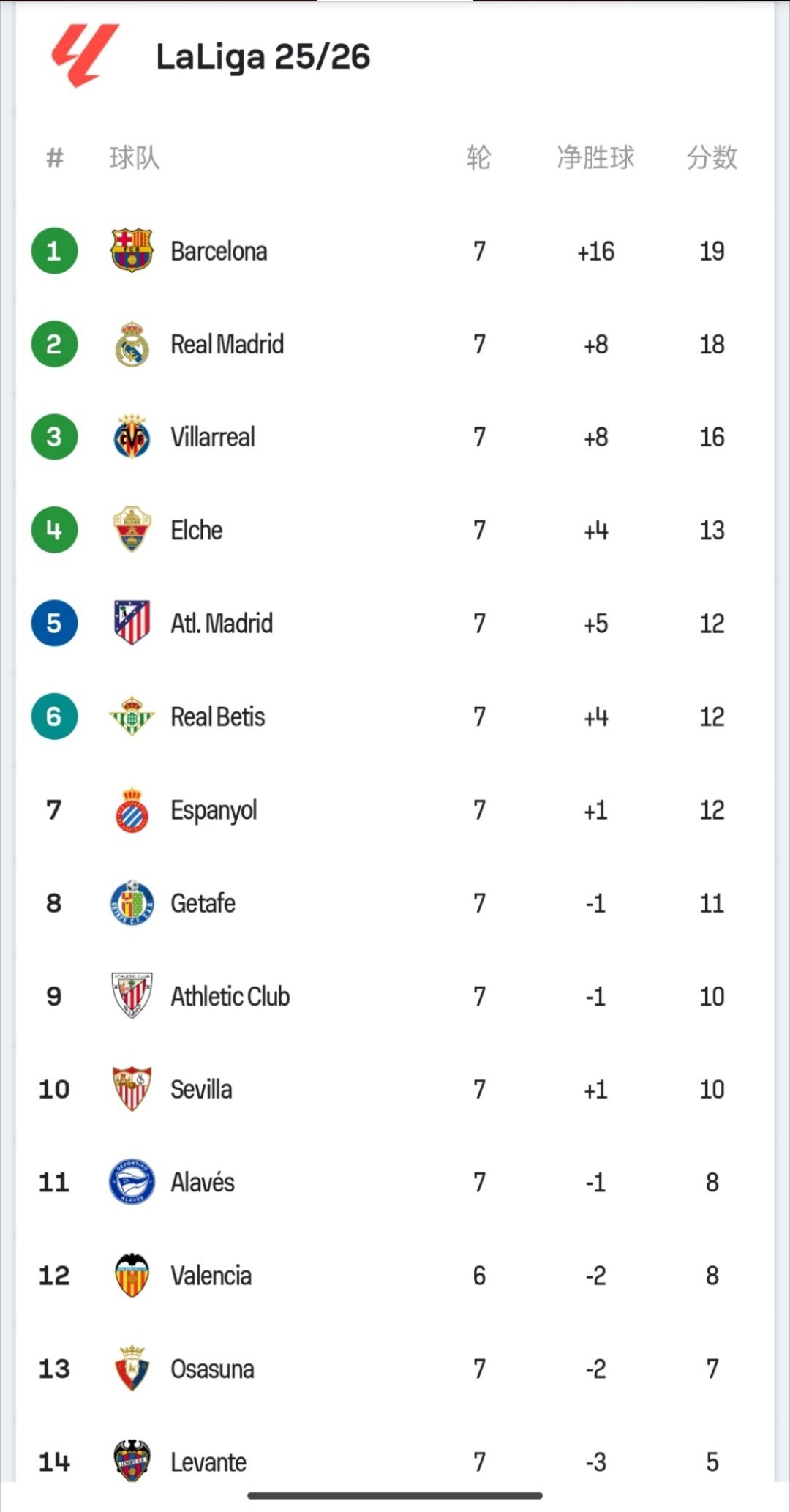790x1512 pixels.
Task: Select the Levante team row
Action: [x=395, y=1462]
